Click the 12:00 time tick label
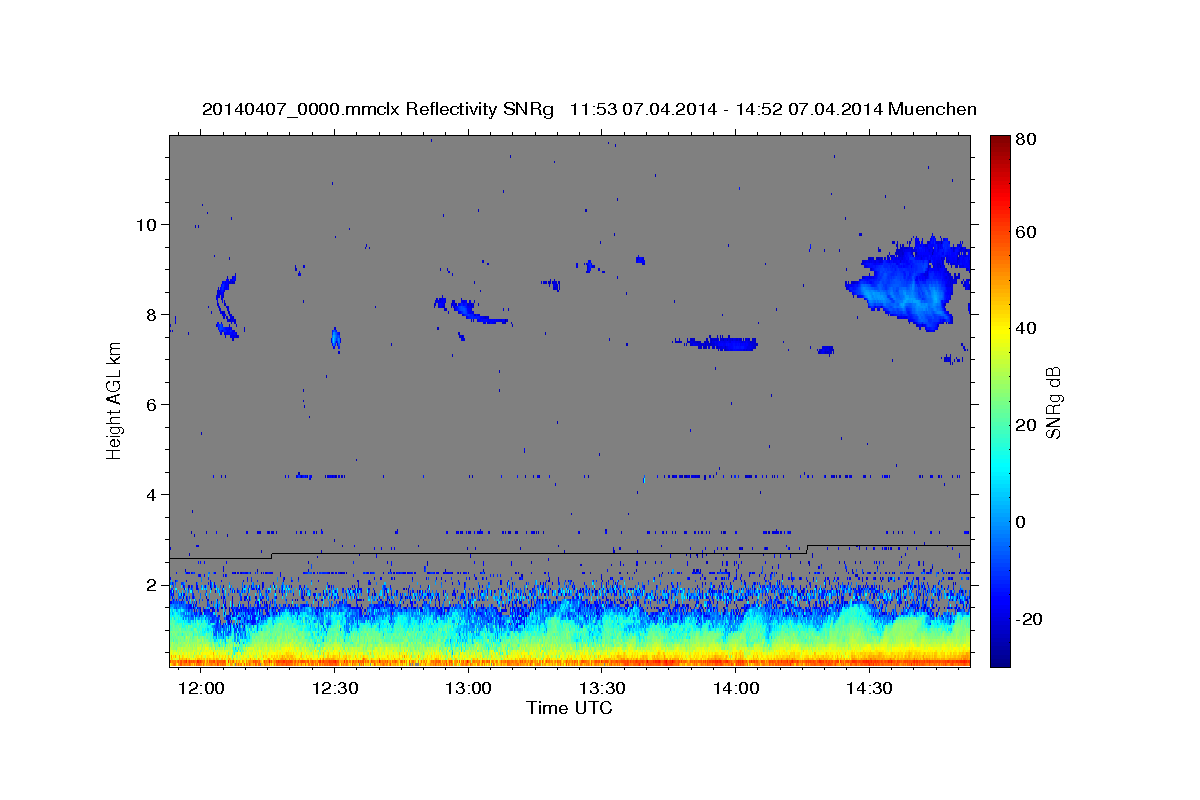 [203, 688]
